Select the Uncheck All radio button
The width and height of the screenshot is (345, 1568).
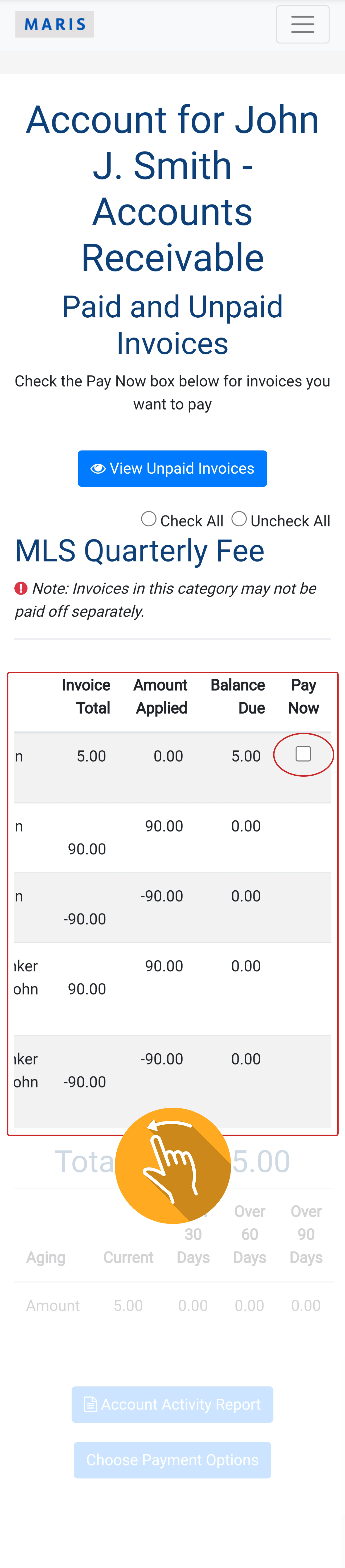(239, 519)
